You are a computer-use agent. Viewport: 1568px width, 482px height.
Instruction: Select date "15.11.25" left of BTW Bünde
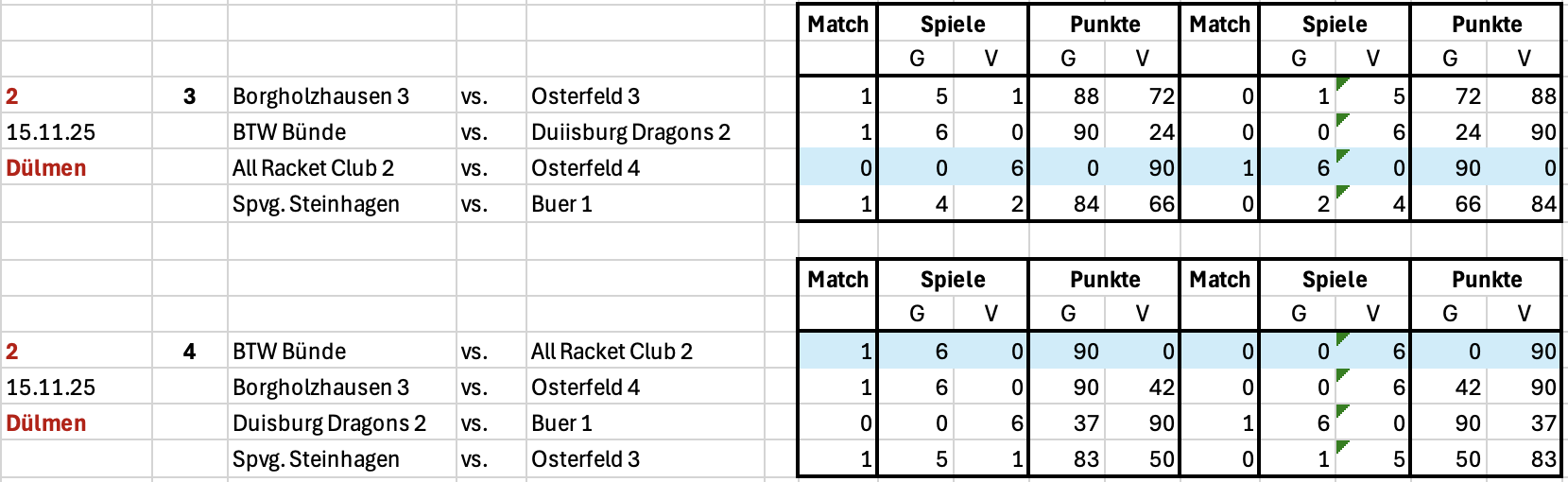[51, 132]
